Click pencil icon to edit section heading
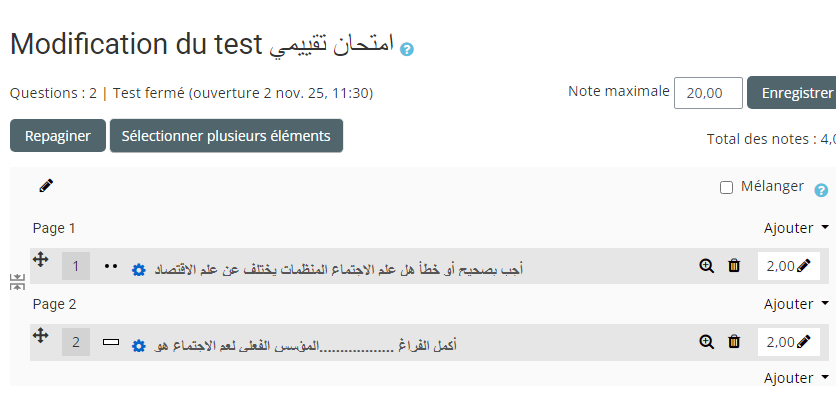This screenshot has height=420, width=836. [46, 185]
